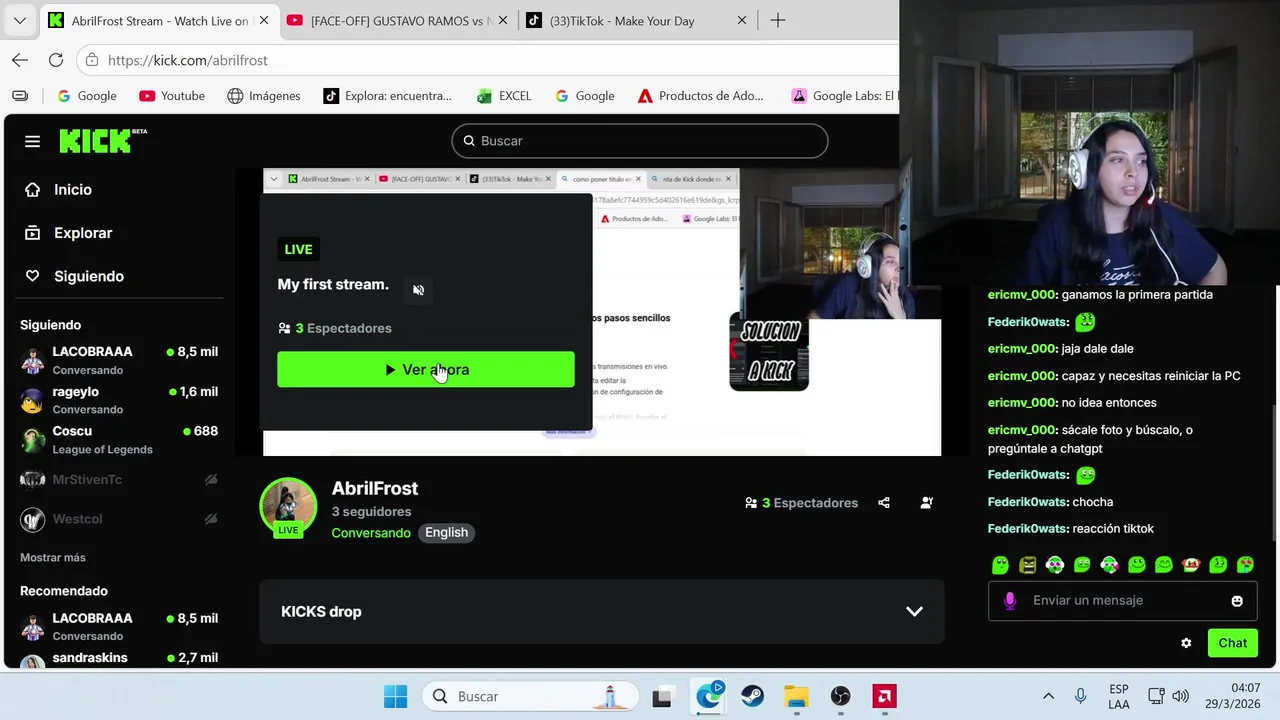1280x720 pixels.
Task: Open OBS Studio from the taskbar
Action: (840, 696)
